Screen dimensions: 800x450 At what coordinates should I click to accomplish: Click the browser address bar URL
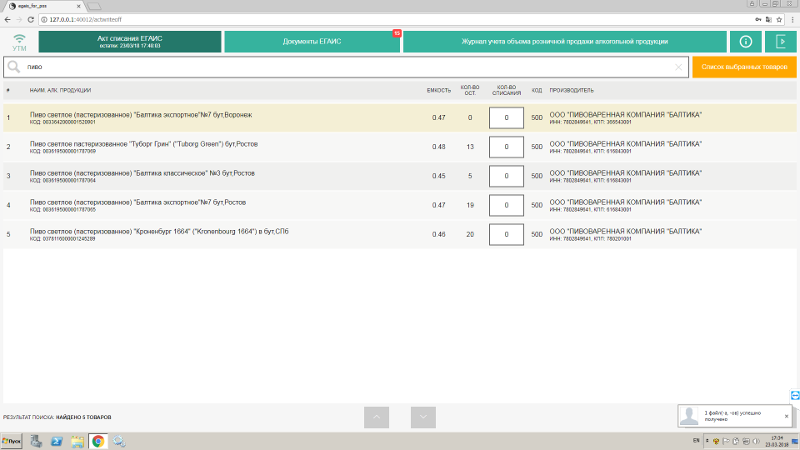(86, 19)
